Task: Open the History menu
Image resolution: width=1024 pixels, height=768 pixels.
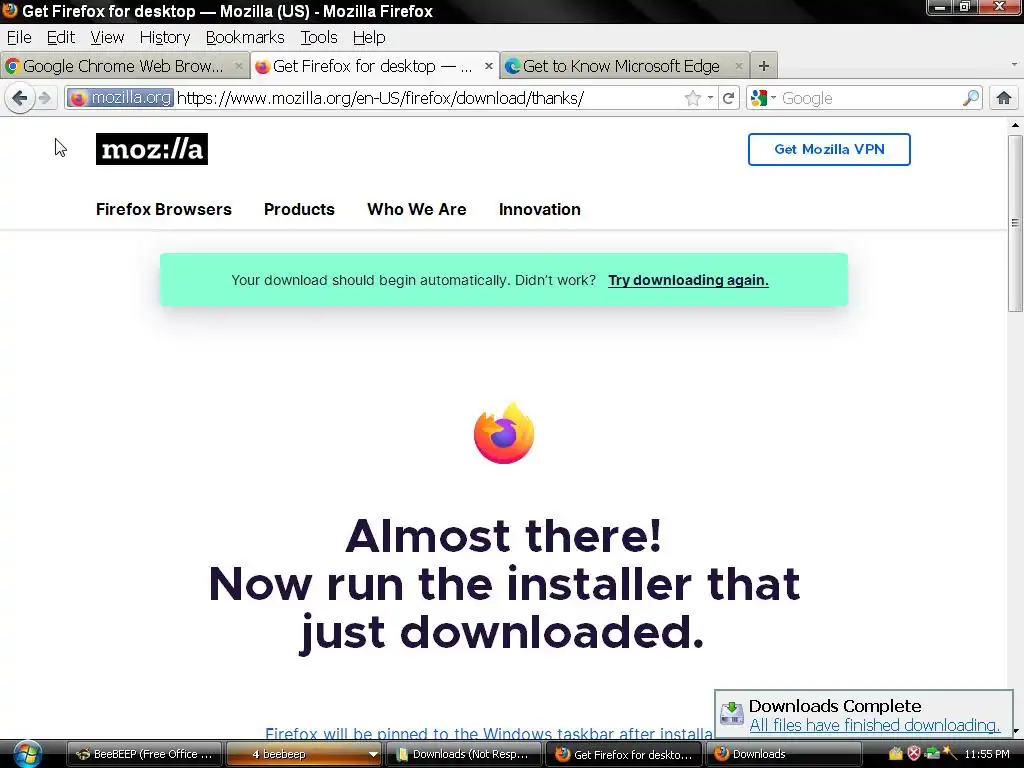Action: pos(165,37)
